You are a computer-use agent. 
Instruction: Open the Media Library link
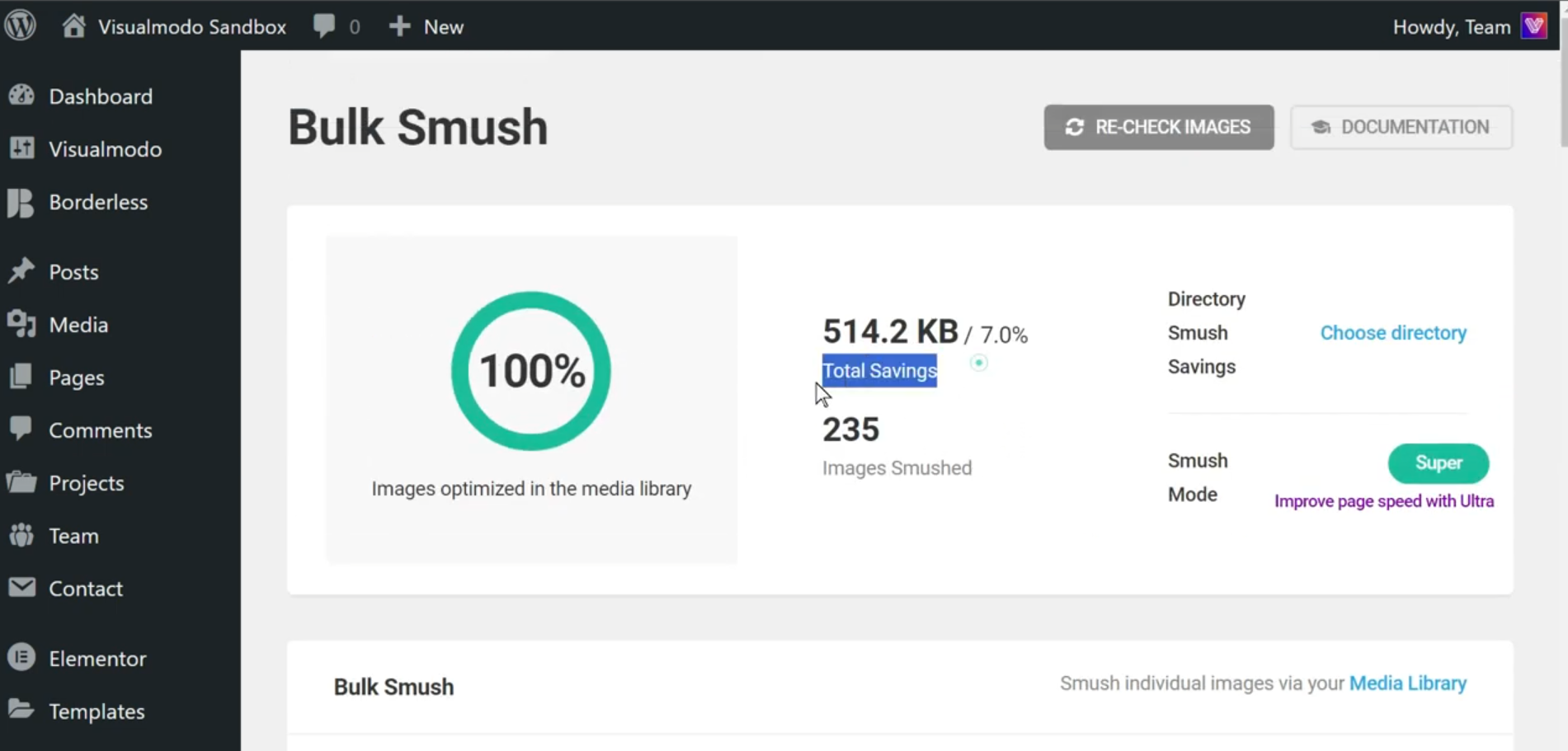1407,683
